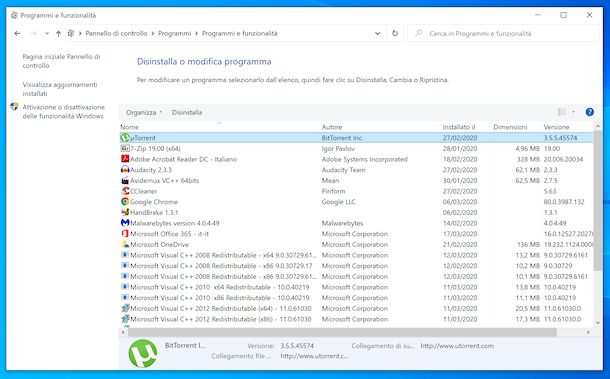Click icon of Visual C++ 2010 x64 row
This screenshot has height=379, width=610.
pyautogui.click(x=125, y=287)
